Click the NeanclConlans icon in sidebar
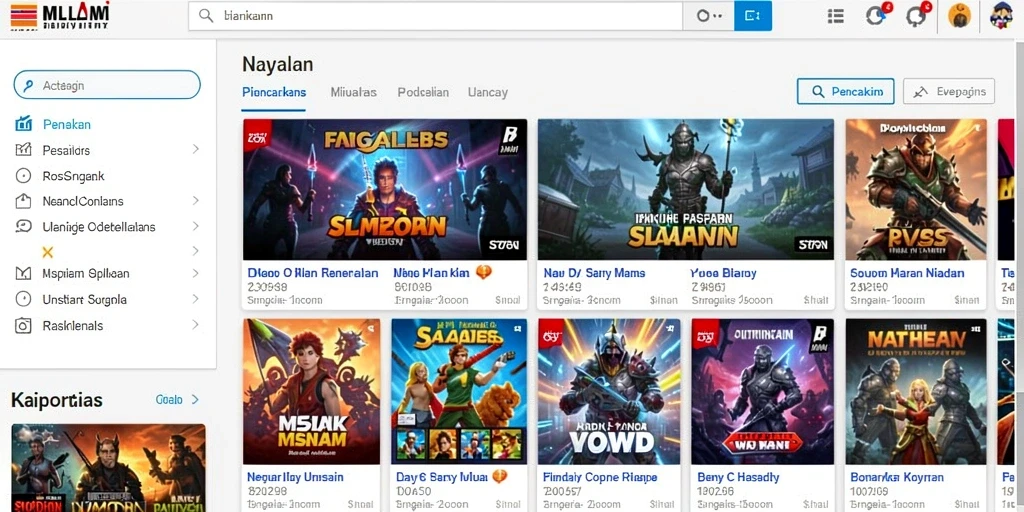Viewport: 1024px width, 512px height. point(23,201)
